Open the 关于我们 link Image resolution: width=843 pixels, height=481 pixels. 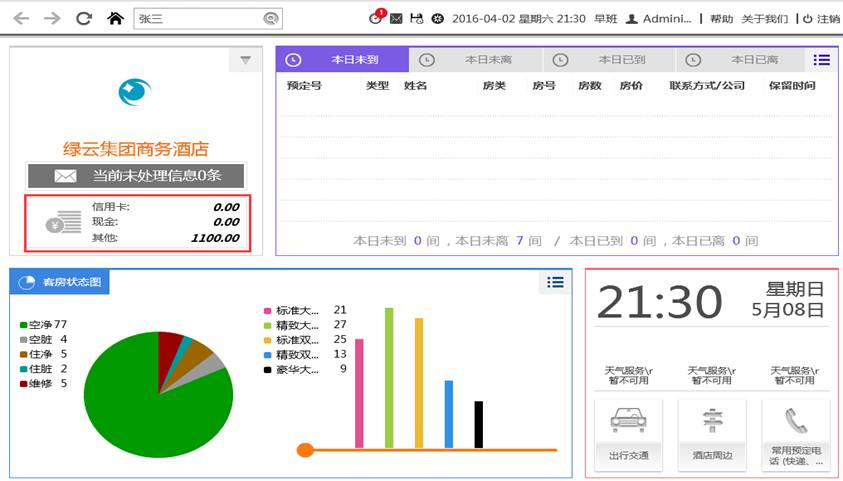pyautogui.click(x=764, y=19)
